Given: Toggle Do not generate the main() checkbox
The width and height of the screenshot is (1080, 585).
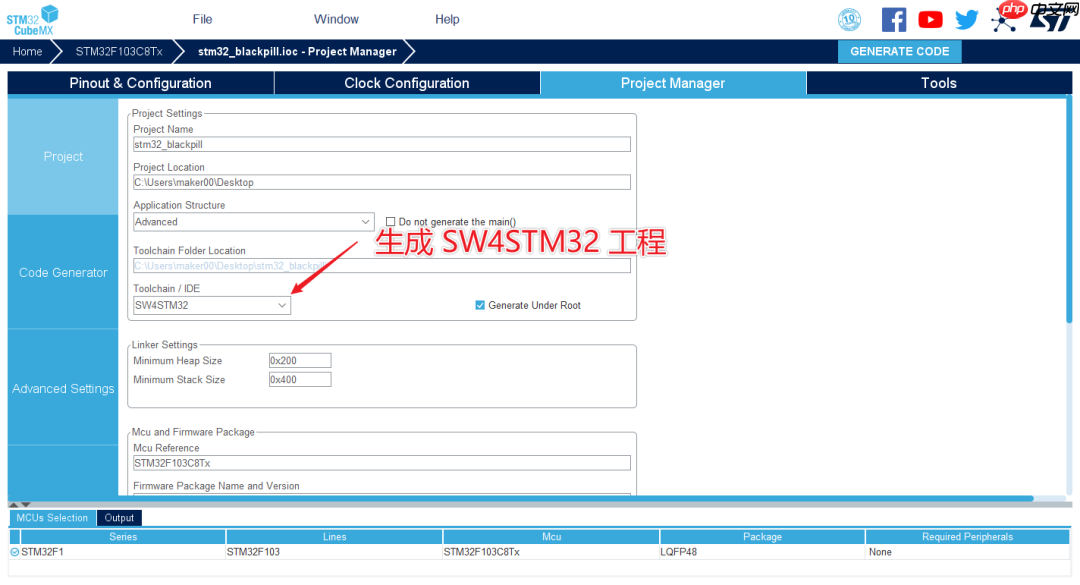Looking at the screenshot, I should (391, 222).
